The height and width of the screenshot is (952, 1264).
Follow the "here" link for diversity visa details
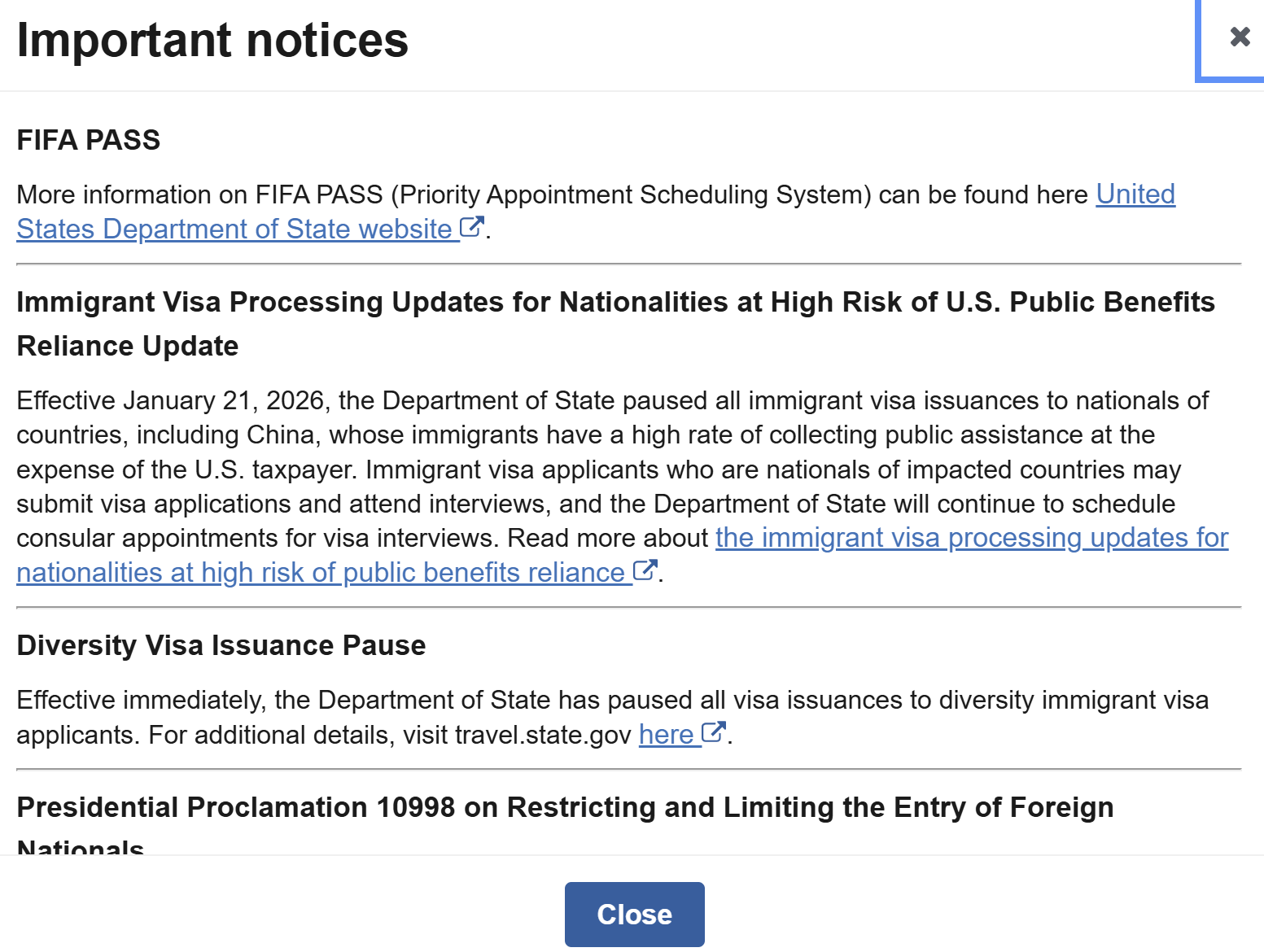click(x=666, y=735)
